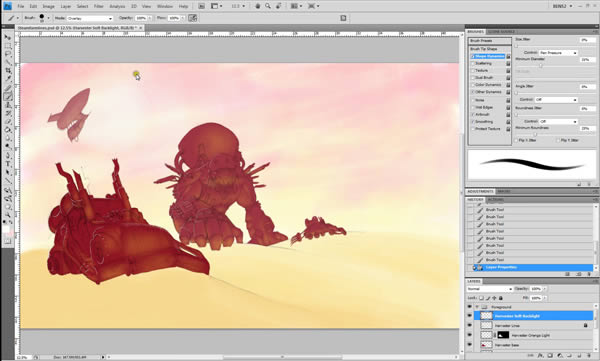Screen dimensions: 600x361
Task: Open the Roundness Jitter Control dropdown
Action: pos(558,121)
